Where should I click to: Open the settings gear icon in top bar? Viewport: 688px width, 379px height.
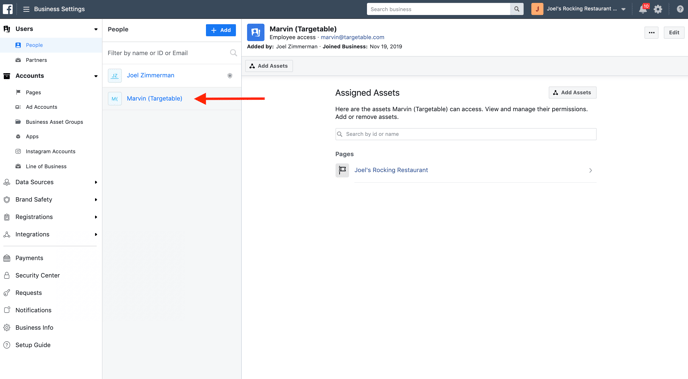(658, 9)
